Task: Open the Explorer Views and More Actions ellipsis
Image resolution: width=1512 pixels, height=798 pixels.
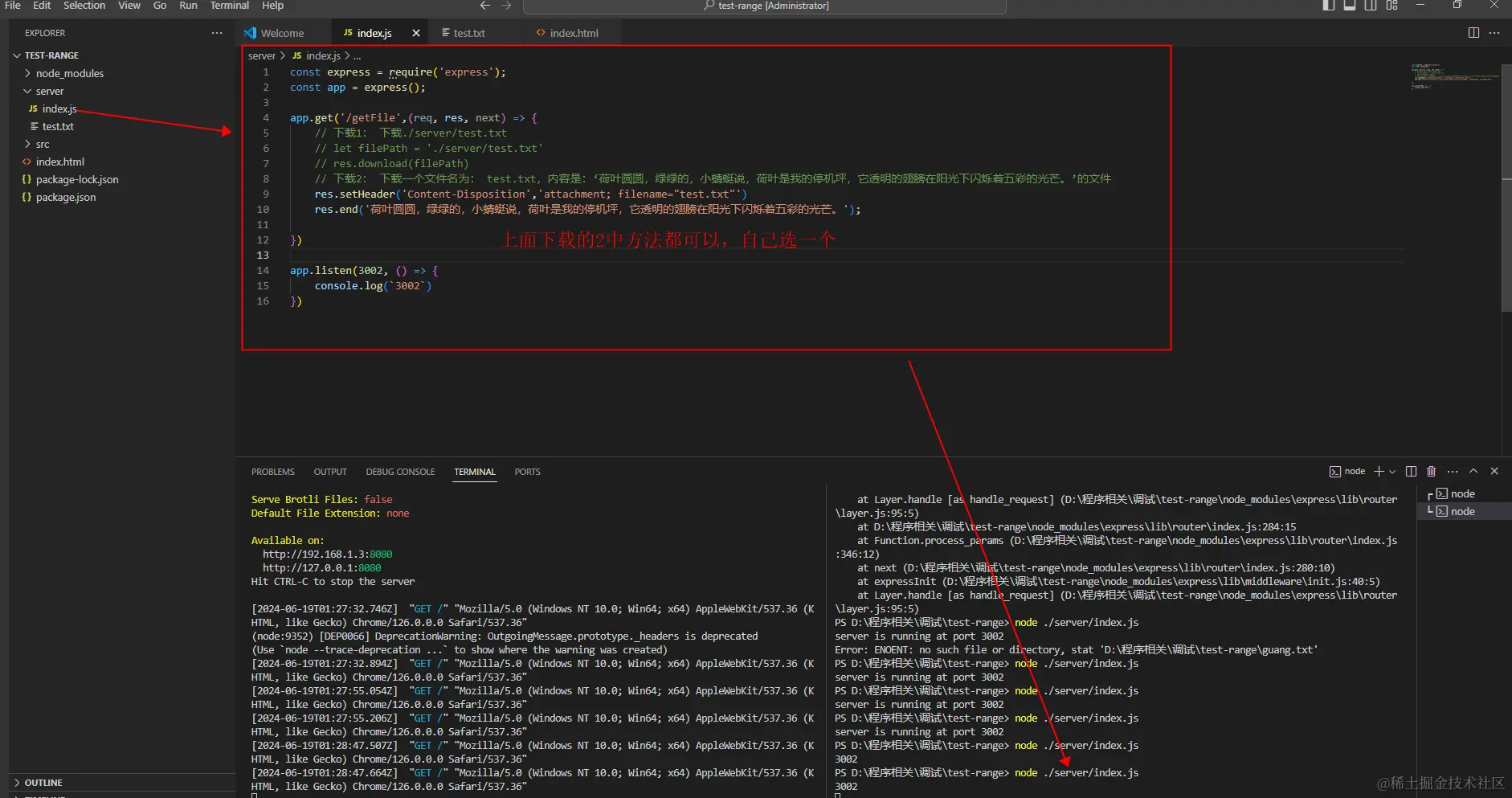Action: coord(217,33)
